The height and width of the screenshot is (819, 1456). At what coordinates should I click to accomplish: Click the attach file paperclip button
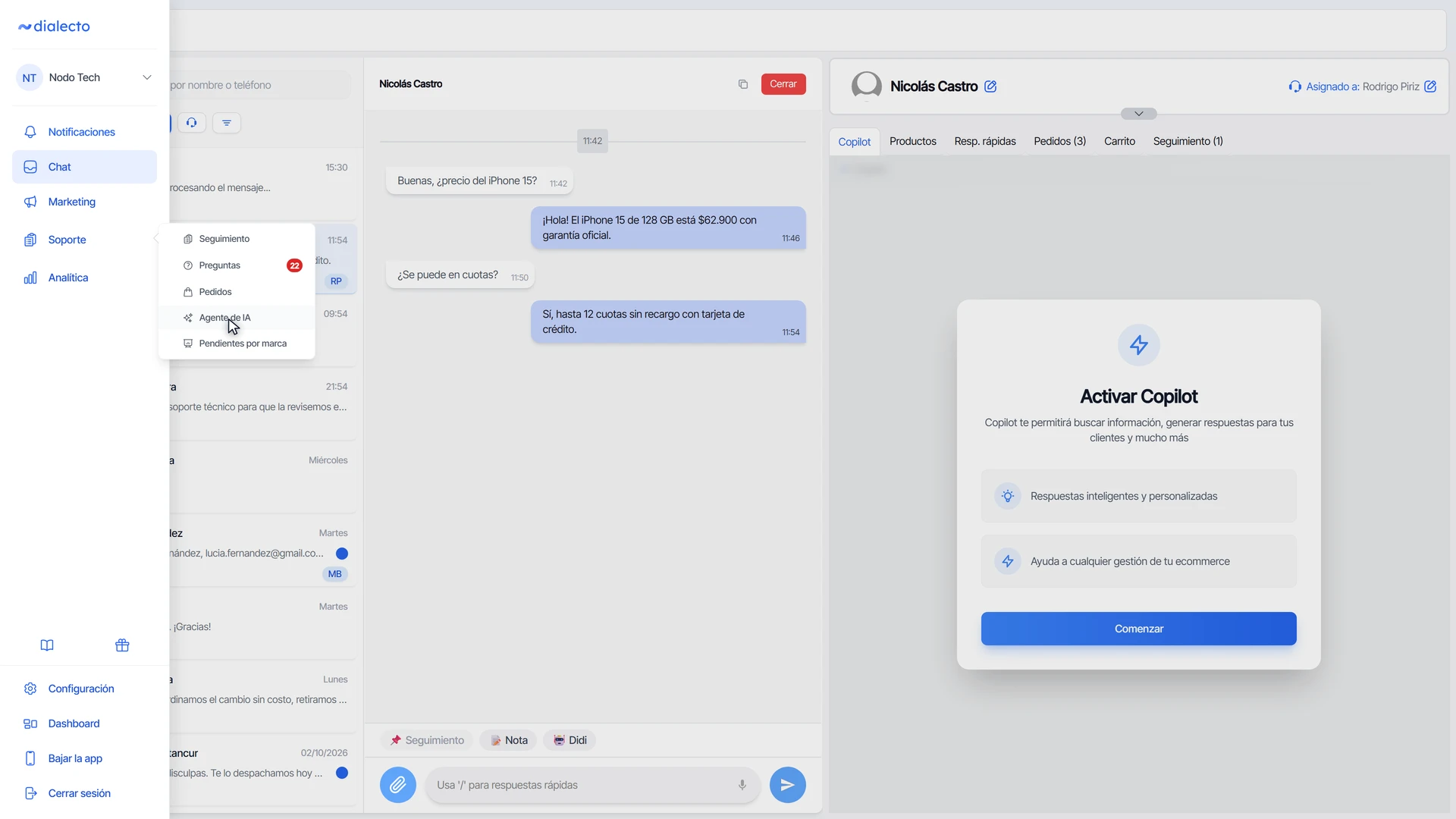tap(398, 785)
